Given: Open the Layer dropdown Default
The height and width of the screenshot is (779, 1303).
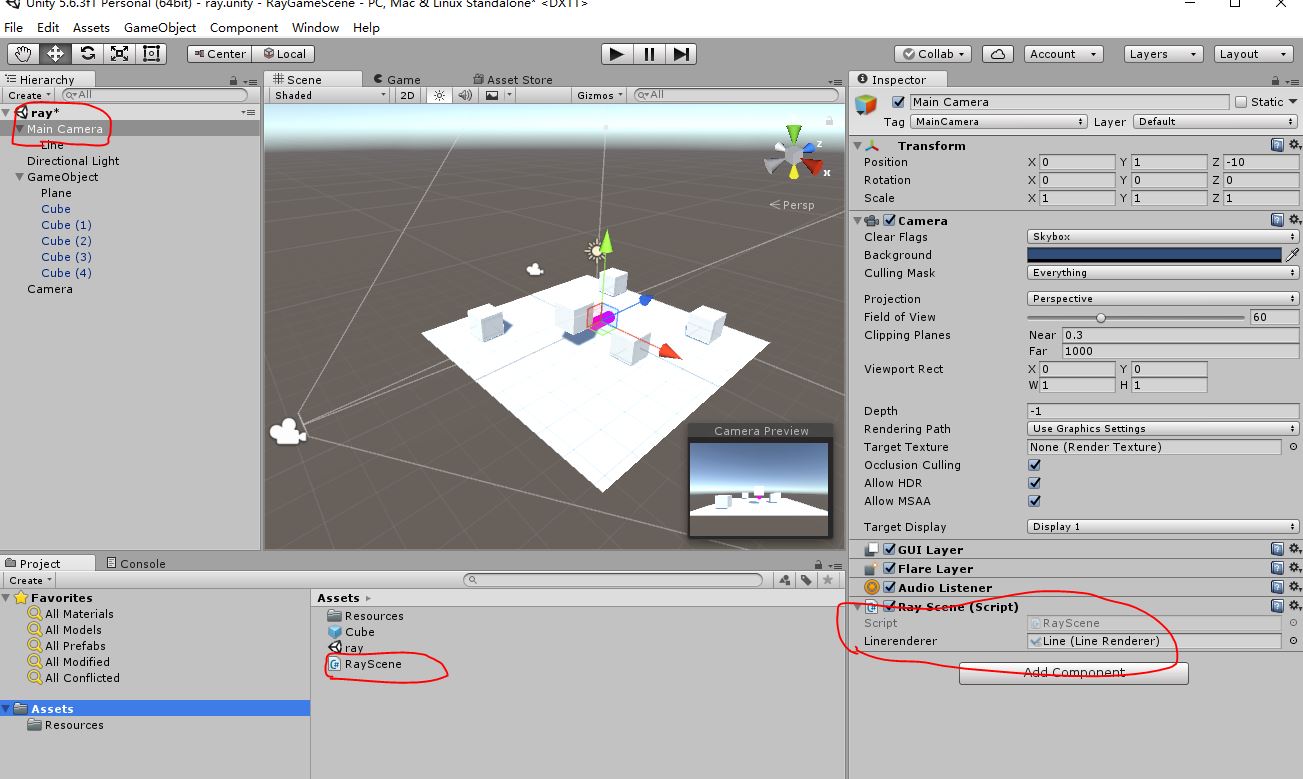Looking at the screenshot, I should pos(1216,121).
